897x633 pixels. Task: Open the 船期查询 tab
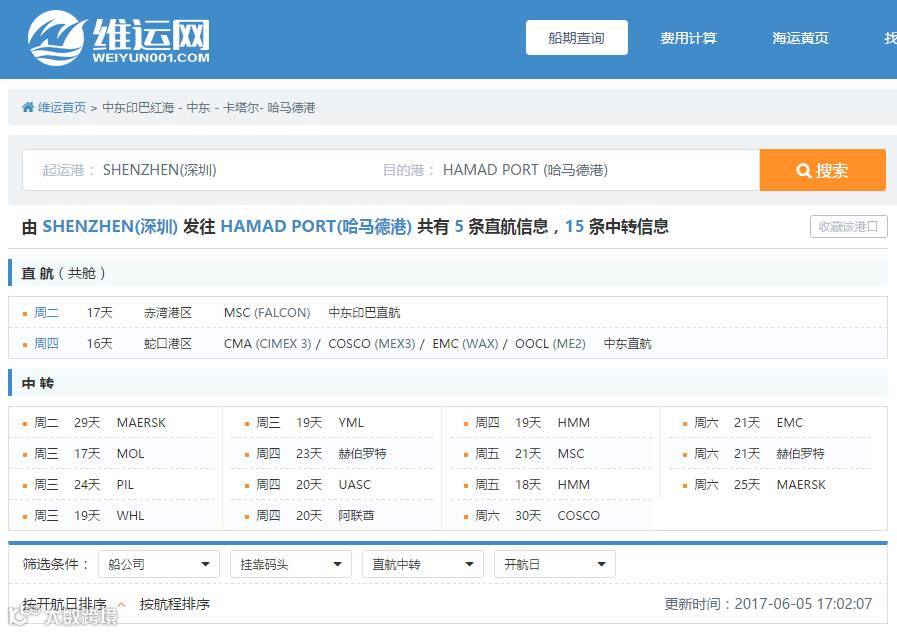point(577,38)
